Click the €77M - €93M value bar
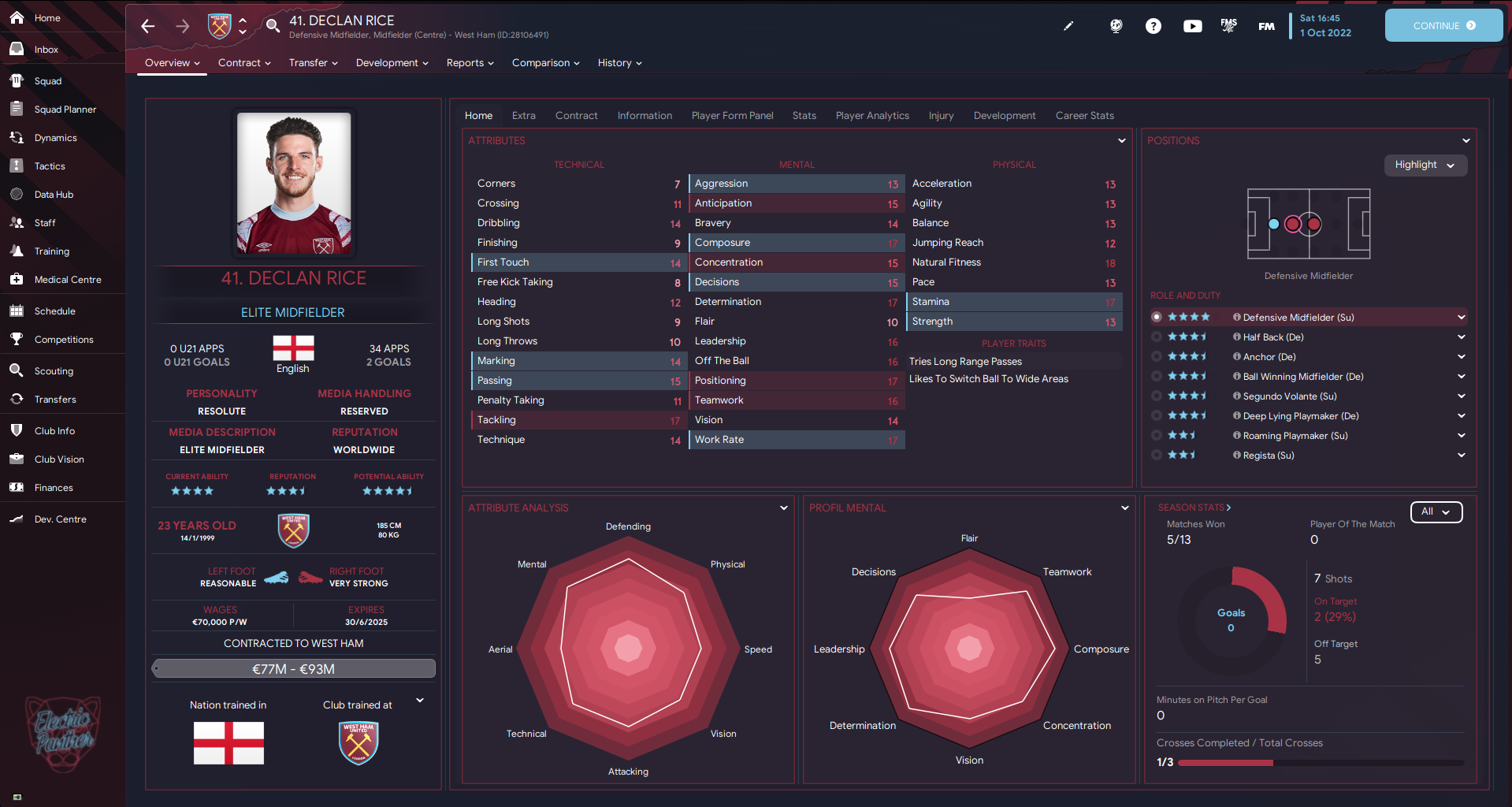The height and width of the screenshot is (807, 1512). (293, 668)
